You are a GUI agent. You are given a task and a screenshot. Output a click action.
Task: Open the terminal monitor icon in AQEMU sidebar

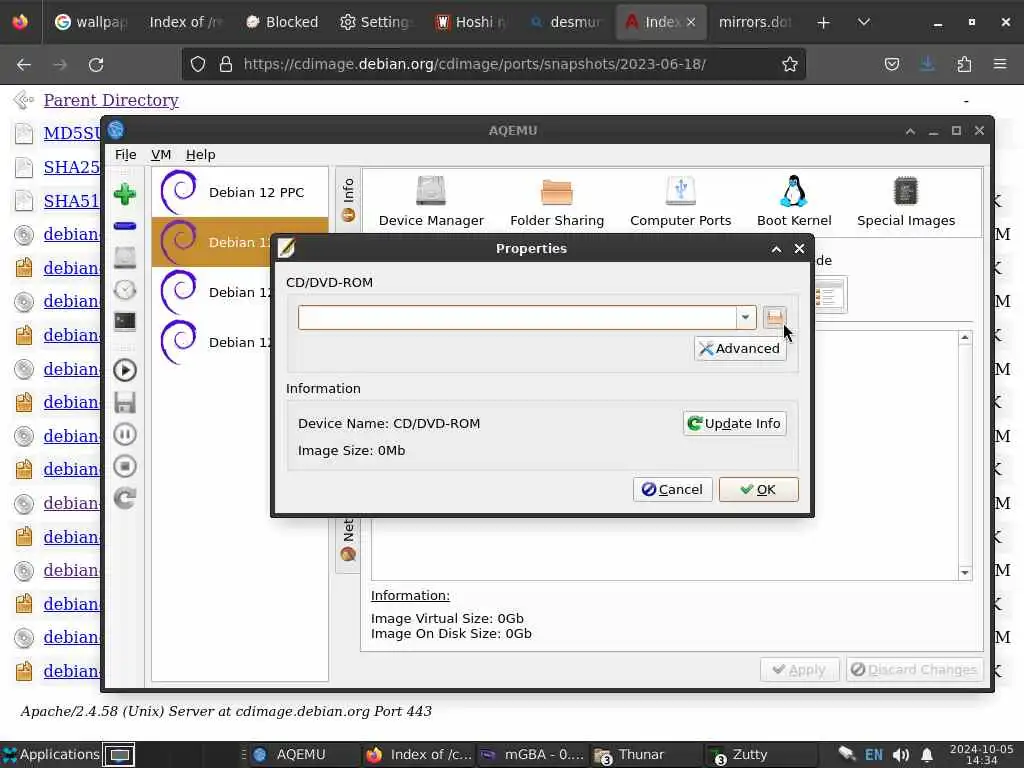coord(125,321)
